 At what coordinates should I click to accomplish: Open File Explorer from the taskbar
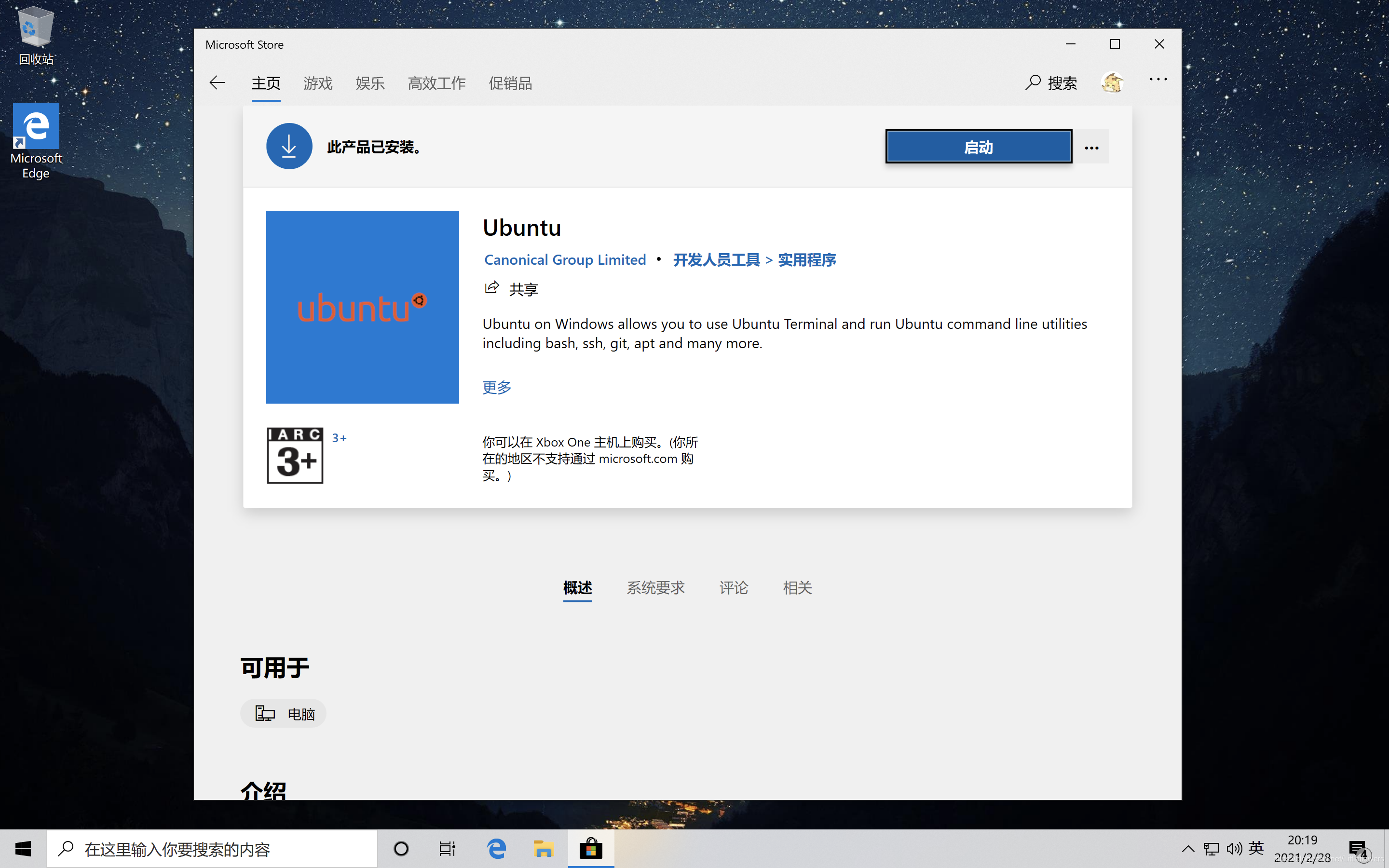pos(543,849)
